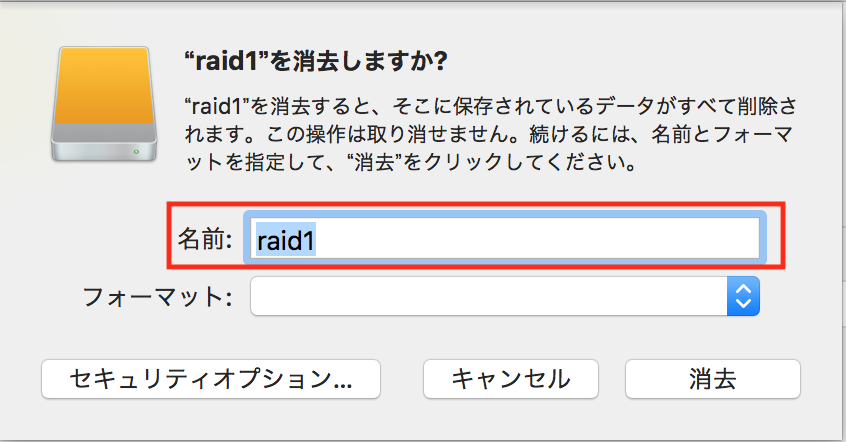
Task: Click the 名前: label
Action: pyautogui.click(x=205, y=239)
